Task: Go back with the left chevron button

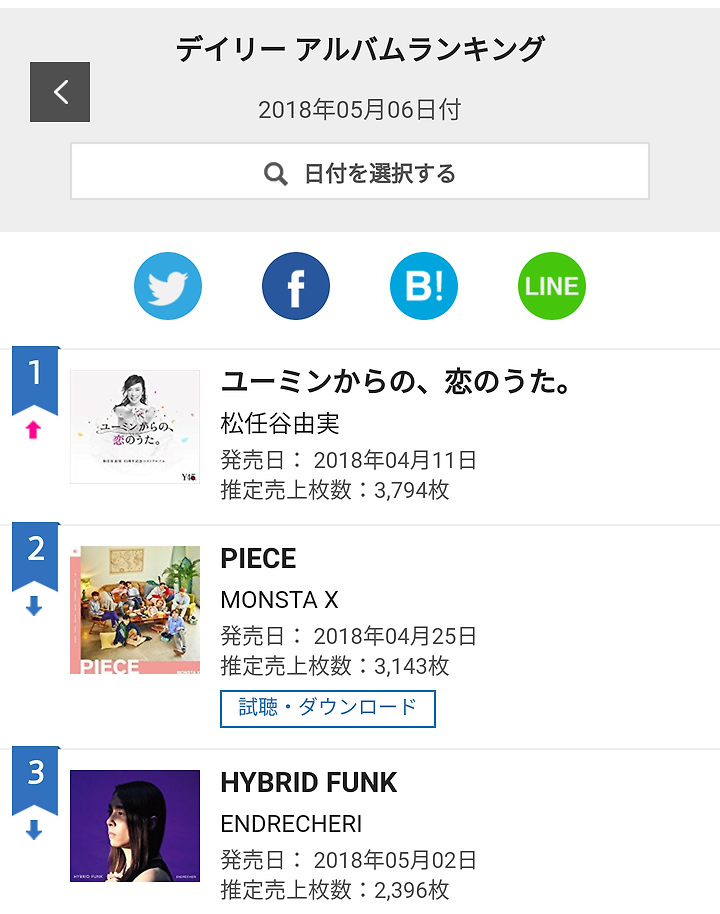Action: point(60,92)
